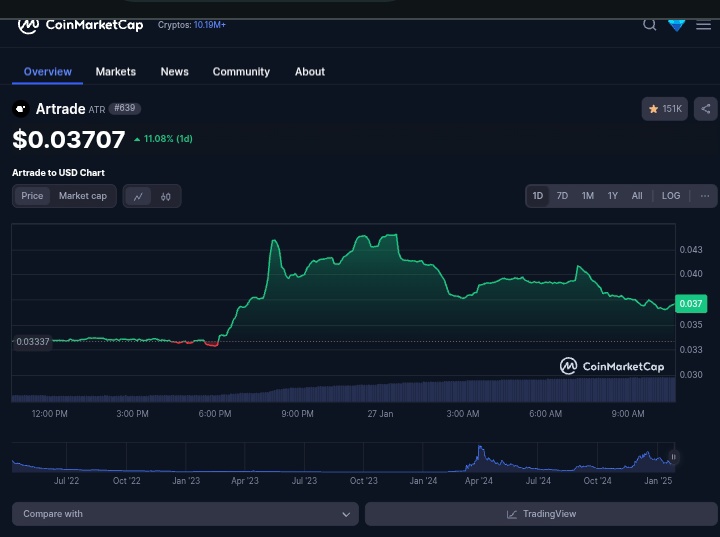Select the 1Y time range
This screenshot has height=537, width=720.
pyautogui.click(x=613, y=196)
